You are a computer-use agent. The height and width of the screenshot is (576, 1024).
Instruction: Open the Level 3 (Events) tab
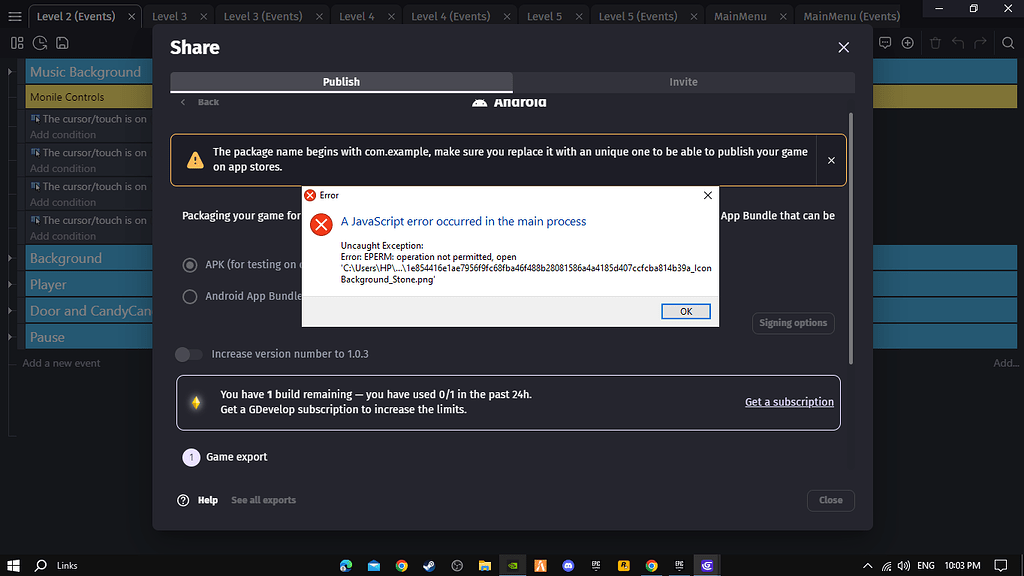263,16
